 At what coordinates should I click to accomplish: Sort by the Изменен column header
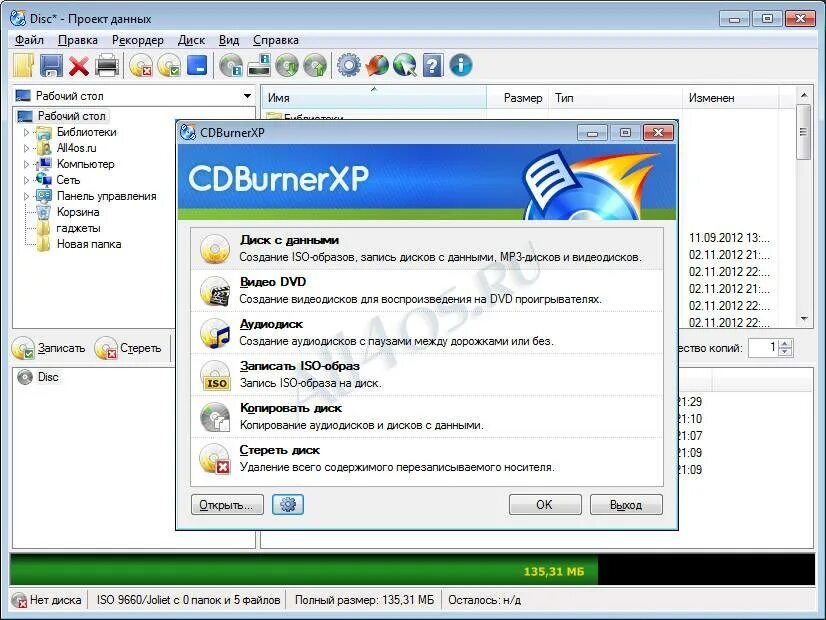pos(730,98)
